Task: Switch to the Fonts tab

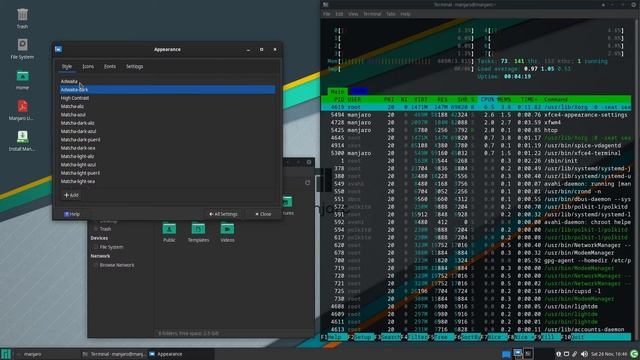Action: click(110, 66)
